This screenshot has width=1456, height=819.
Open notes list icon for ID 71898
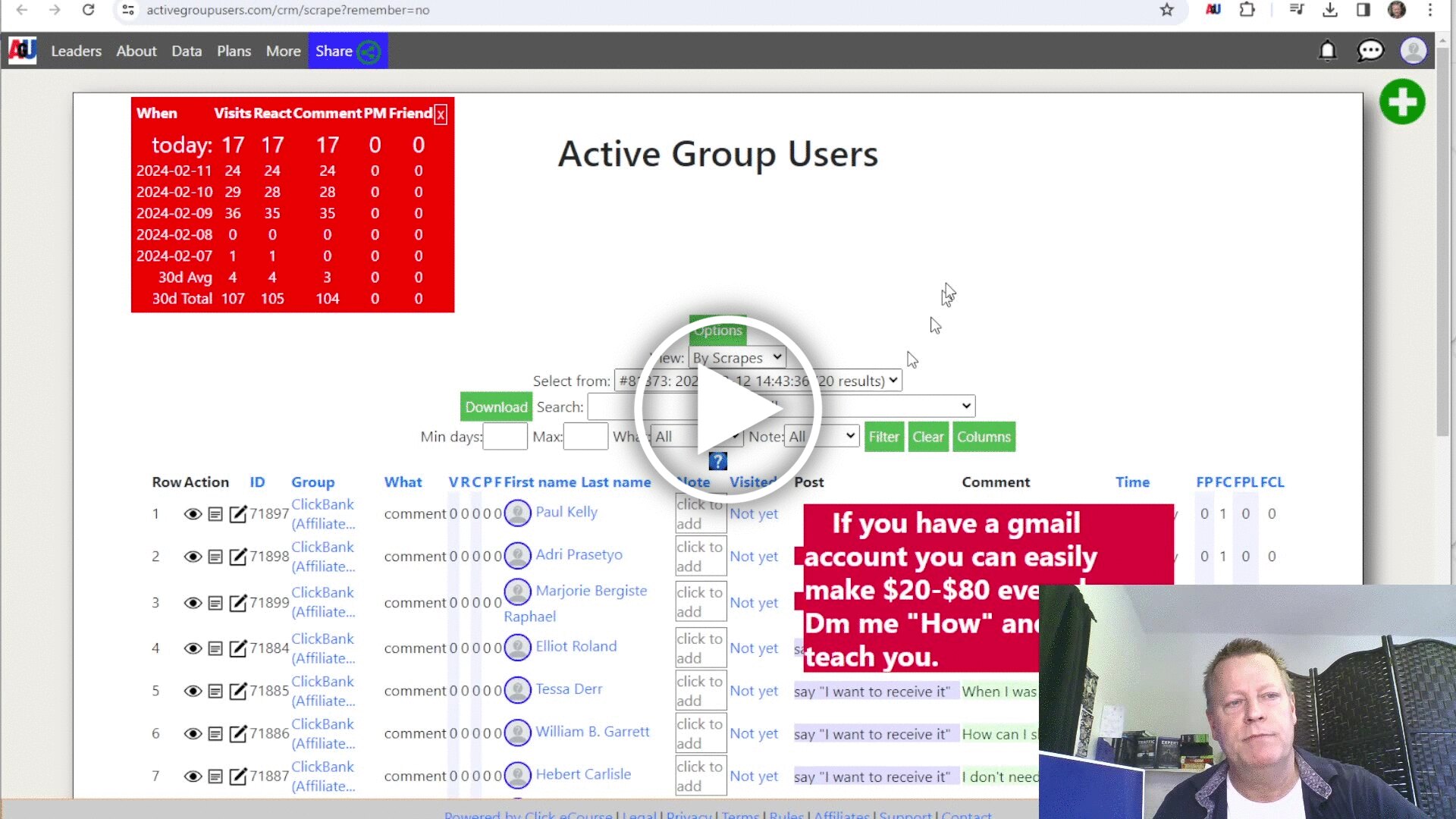point(215,557)
